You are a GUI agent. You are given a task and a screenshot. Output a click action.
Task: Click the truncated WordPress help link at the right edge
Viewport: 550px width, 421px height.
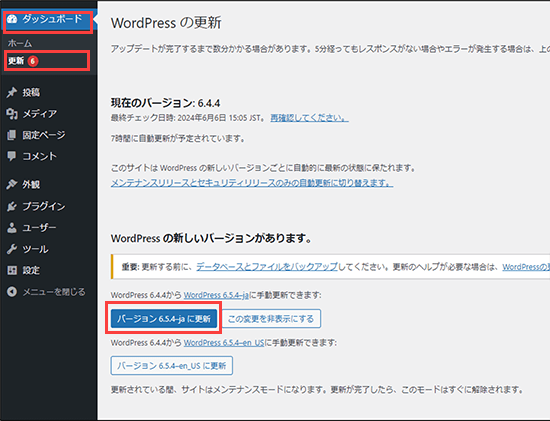(x=526, y=267)
